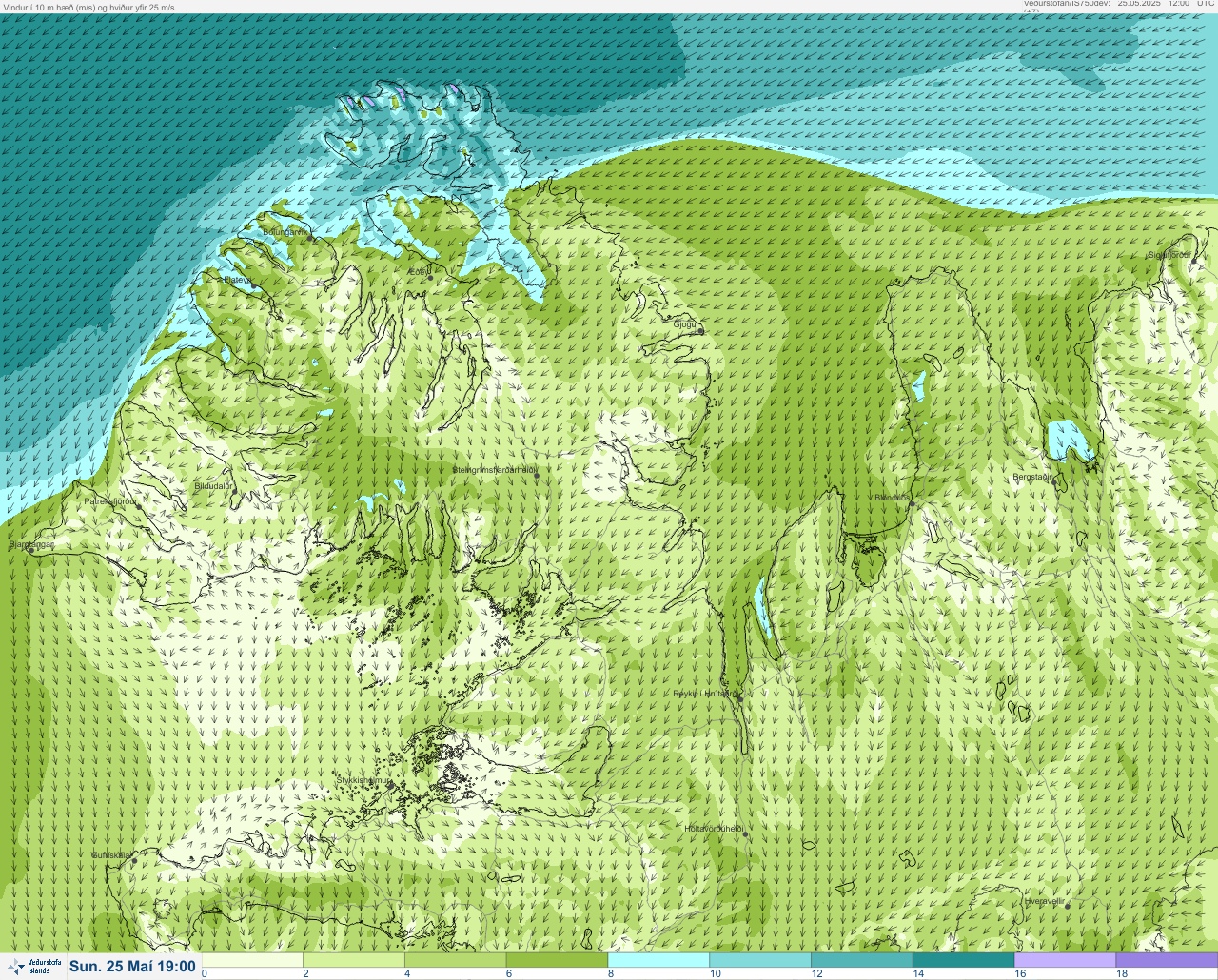This screenshot has width=1218, height=980.
Task: Click the Bergstaðir station marker
Action: [1054, 482]
